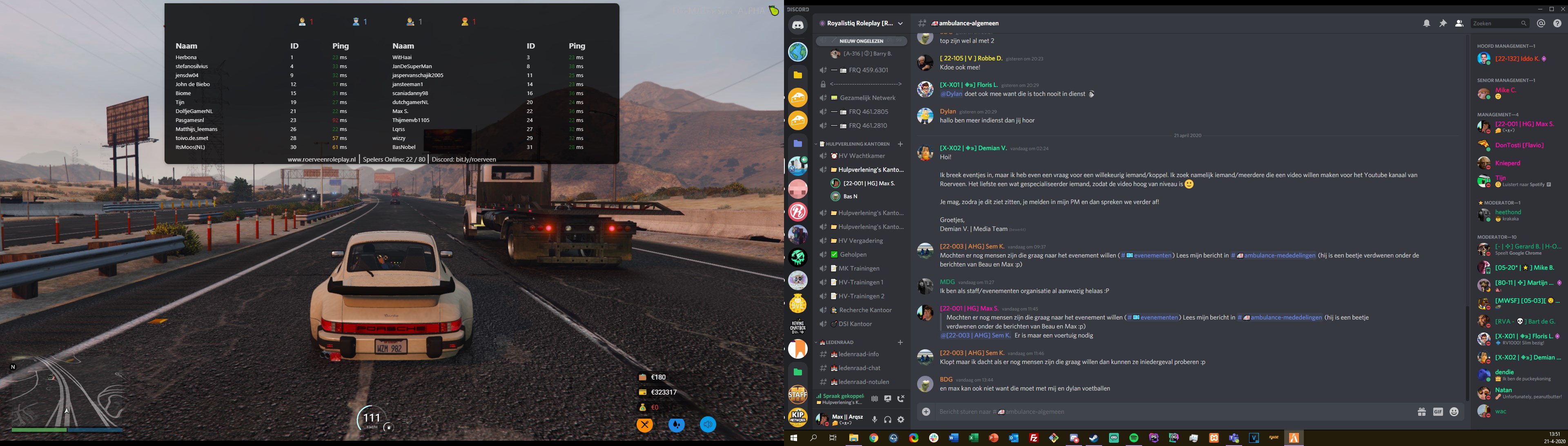1568x446 pixels.
Task: Open the notification bell settings
Action: pyautogui.click(x=1427, y=23)
